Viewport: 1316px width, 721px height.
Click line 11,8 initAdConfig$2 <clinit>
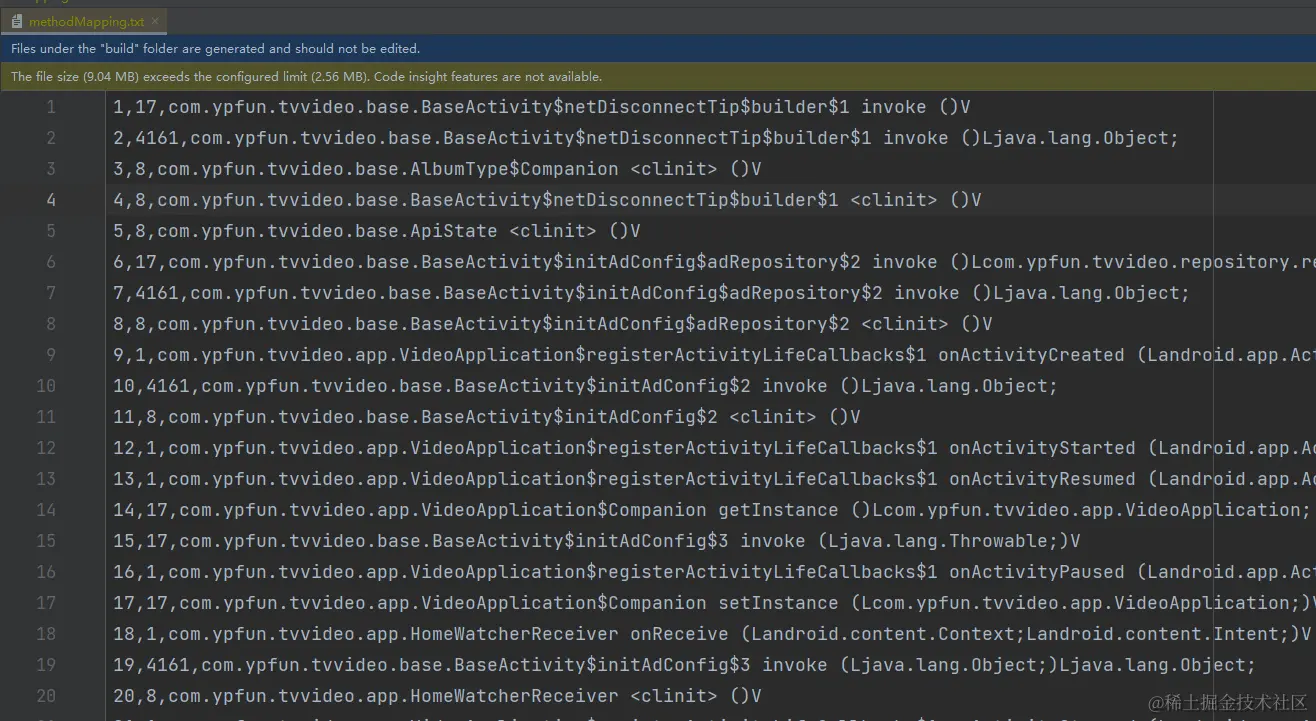486,417
